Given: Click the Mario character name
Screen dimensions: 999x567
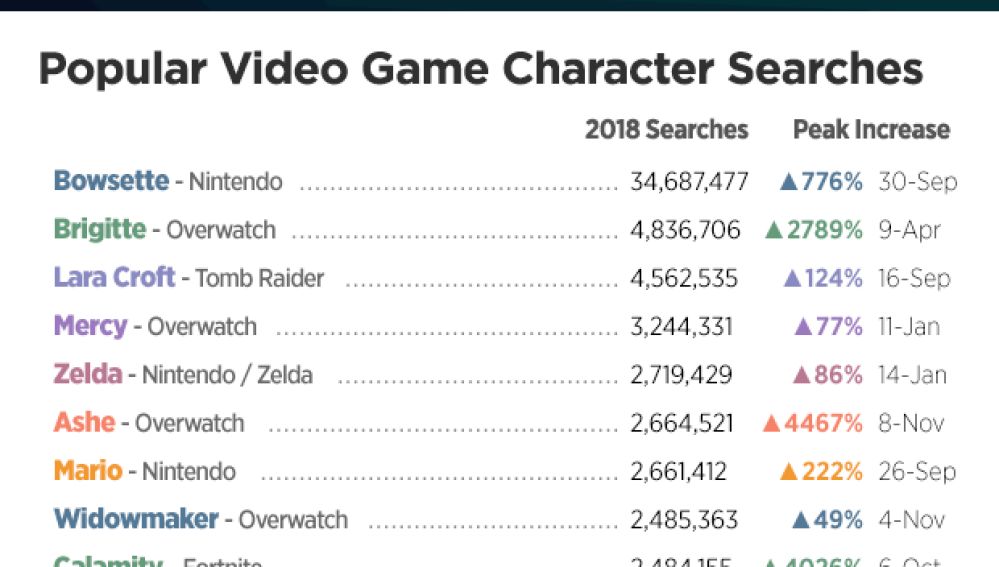Looking at the screenshot, I should (x=88, y=470).
